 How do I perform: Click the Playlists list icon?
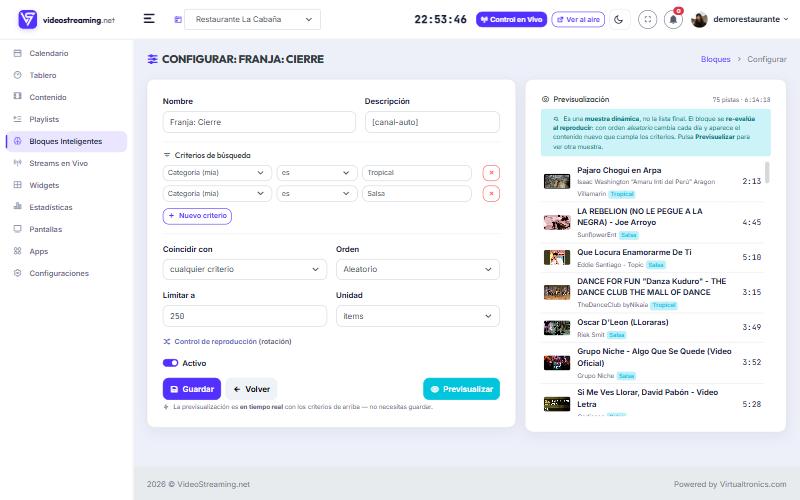point(18,119)
